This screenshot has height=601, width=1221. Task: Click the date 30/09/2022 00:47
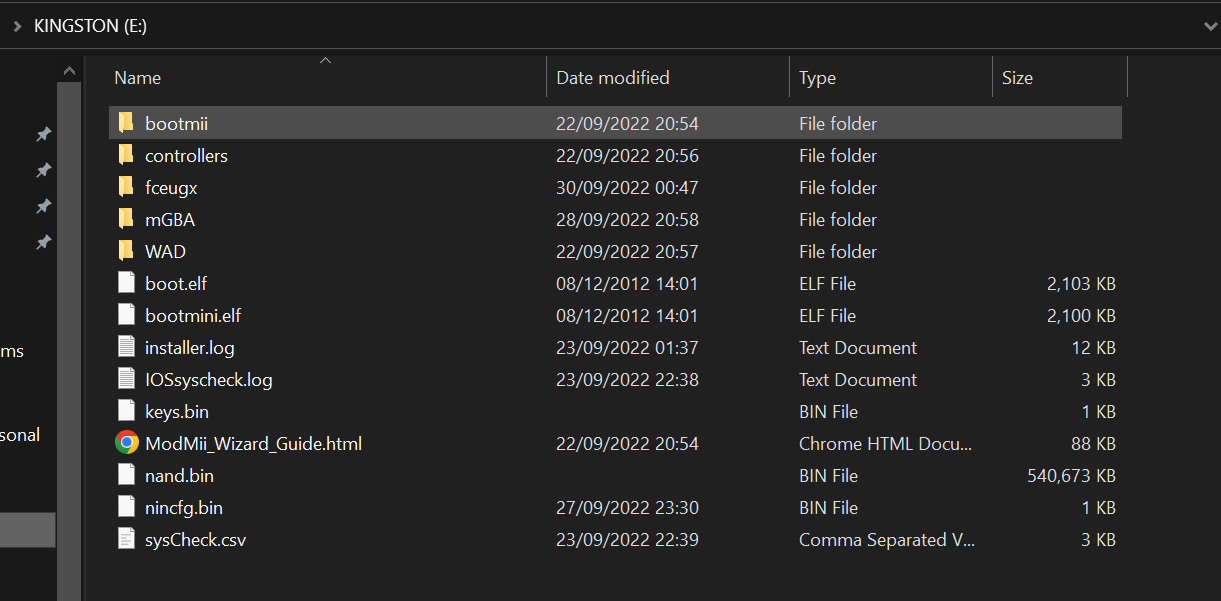point(627,188)
